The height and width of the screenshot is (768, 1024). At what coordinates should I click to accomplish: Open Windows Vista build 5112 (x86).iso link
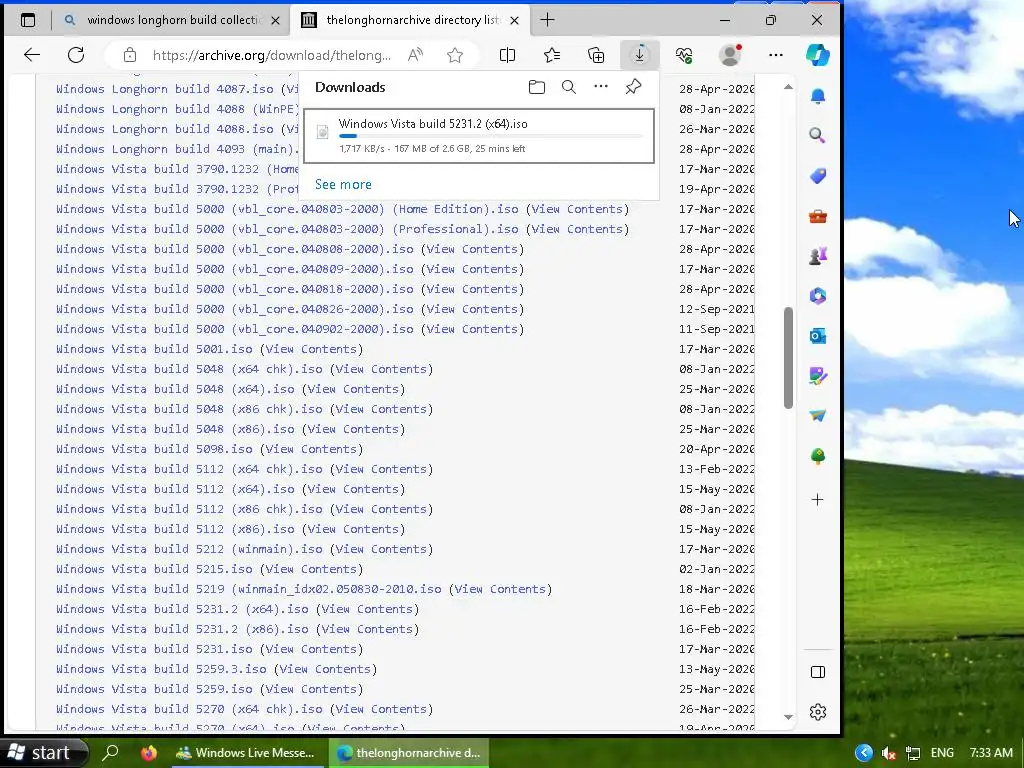(x=175, y=529)
